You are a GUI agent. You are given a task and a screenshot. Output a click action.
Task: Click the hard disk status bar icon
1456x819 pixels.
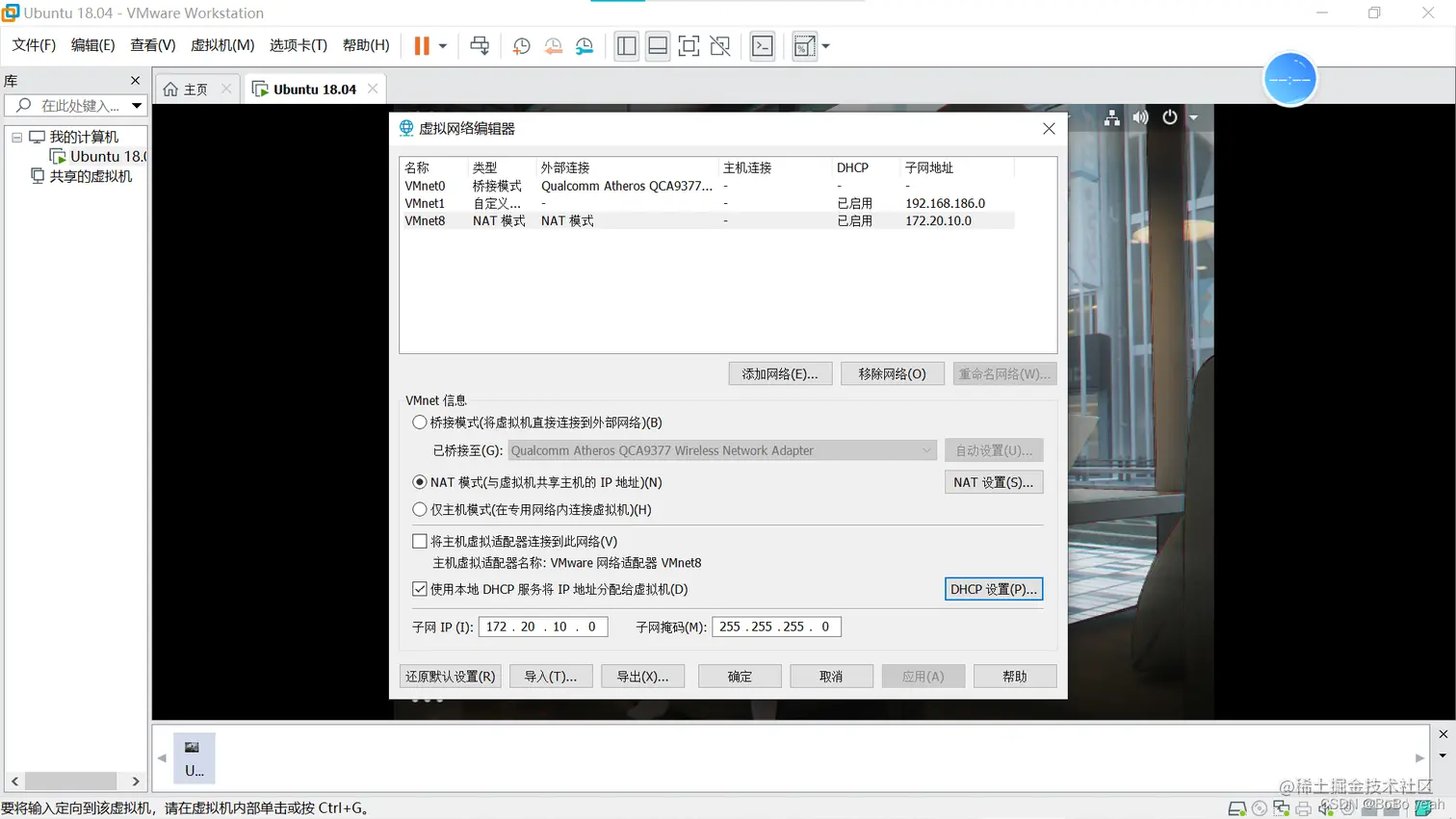click(x=1237, y=808)
